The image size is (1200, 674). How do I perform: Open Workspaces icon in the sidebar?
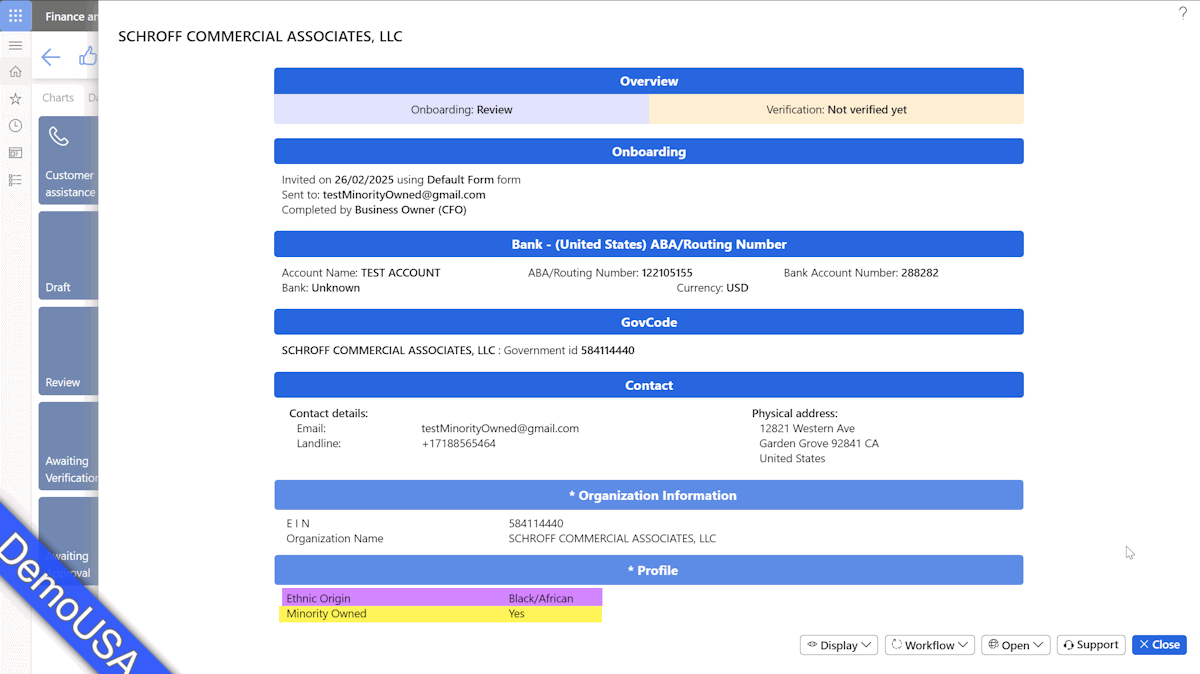click(15, 153)
